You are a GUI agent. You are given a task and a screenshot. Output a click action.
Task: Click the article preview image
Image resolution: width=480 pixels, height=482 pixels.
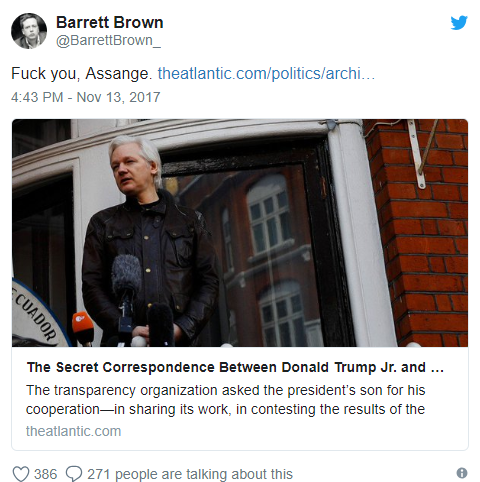point(240,233)
